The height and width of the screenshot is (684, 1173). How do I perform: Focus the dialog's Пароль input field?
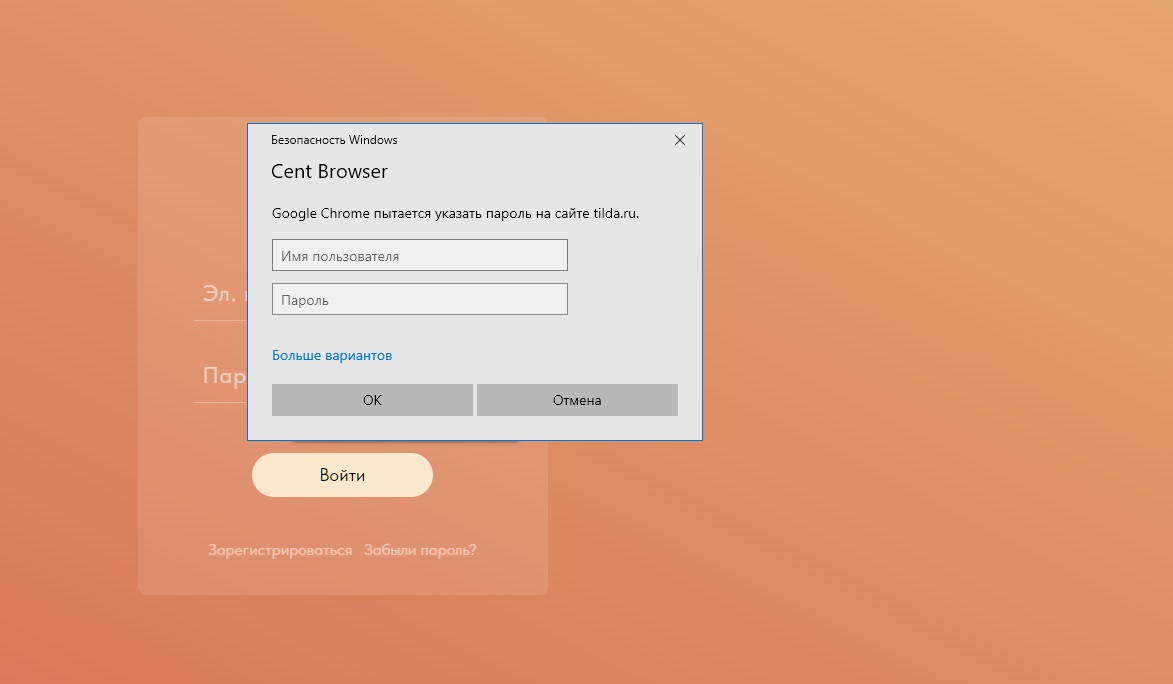[x=419, y=300]
